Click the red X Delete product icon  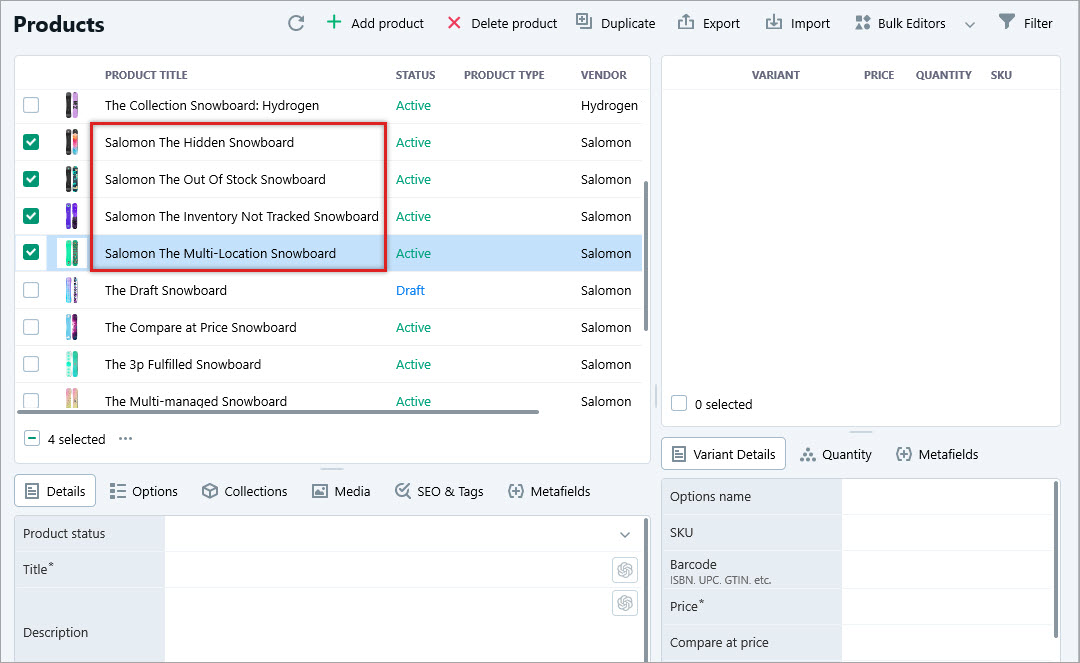[x=454, y=23]
